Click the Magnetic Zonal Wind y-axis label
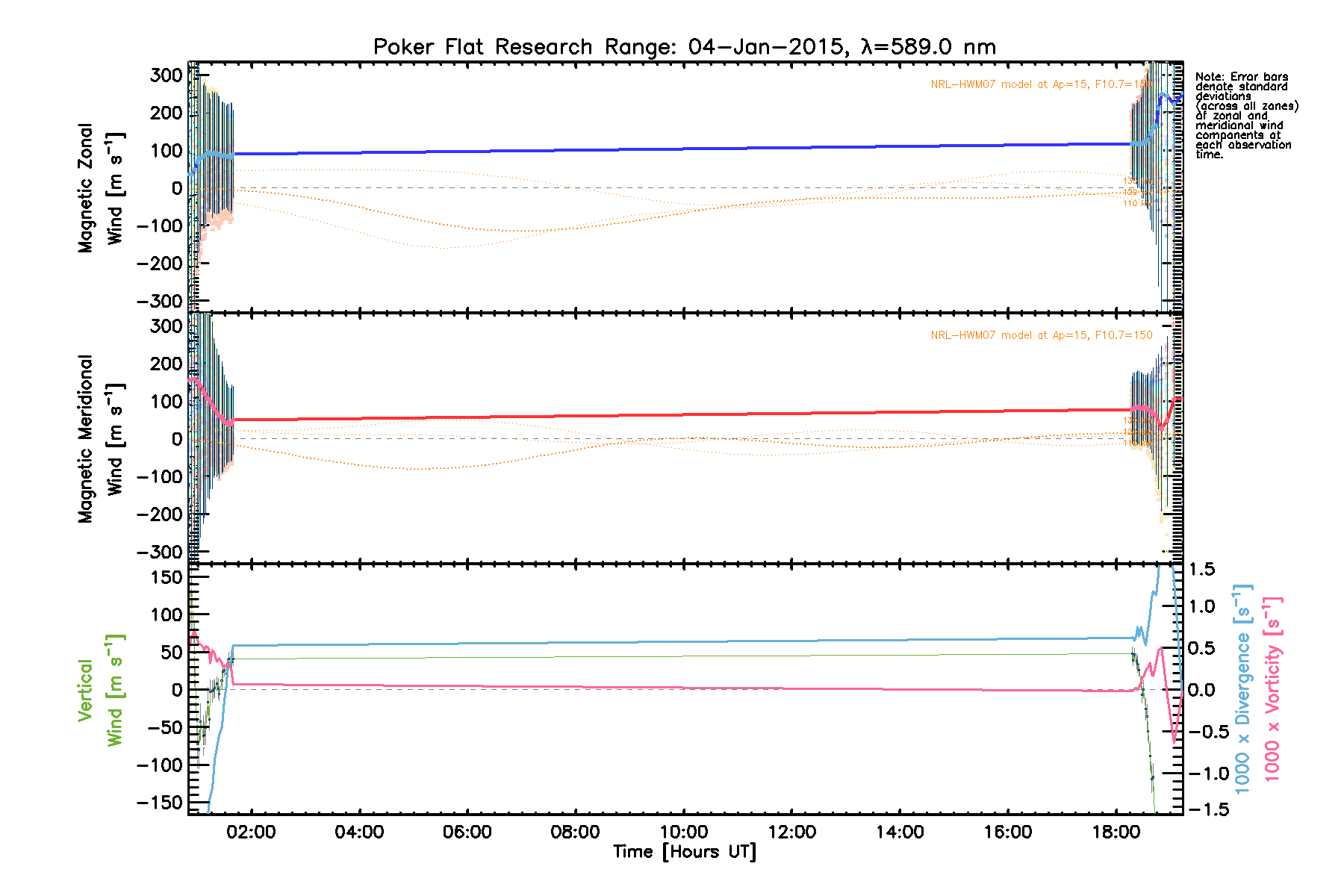1344x896 pixels. (x=100, y=188)
